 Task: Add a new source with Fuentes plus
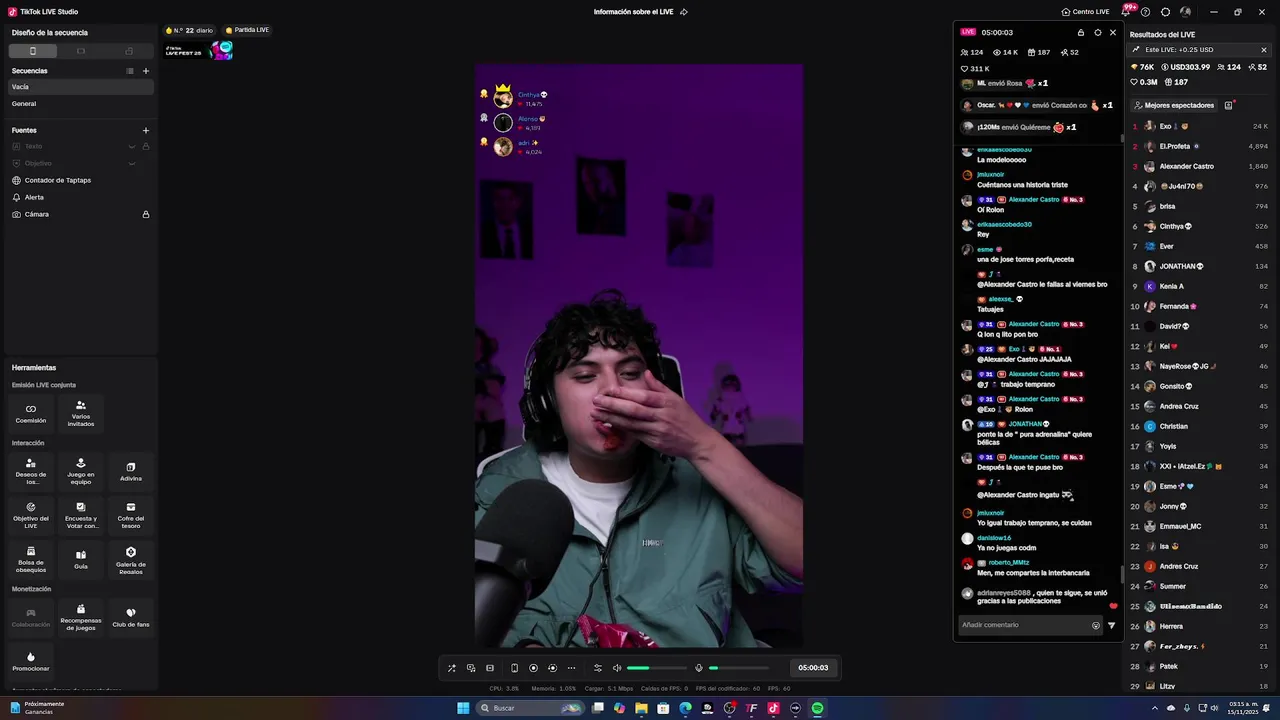(146, 130)
